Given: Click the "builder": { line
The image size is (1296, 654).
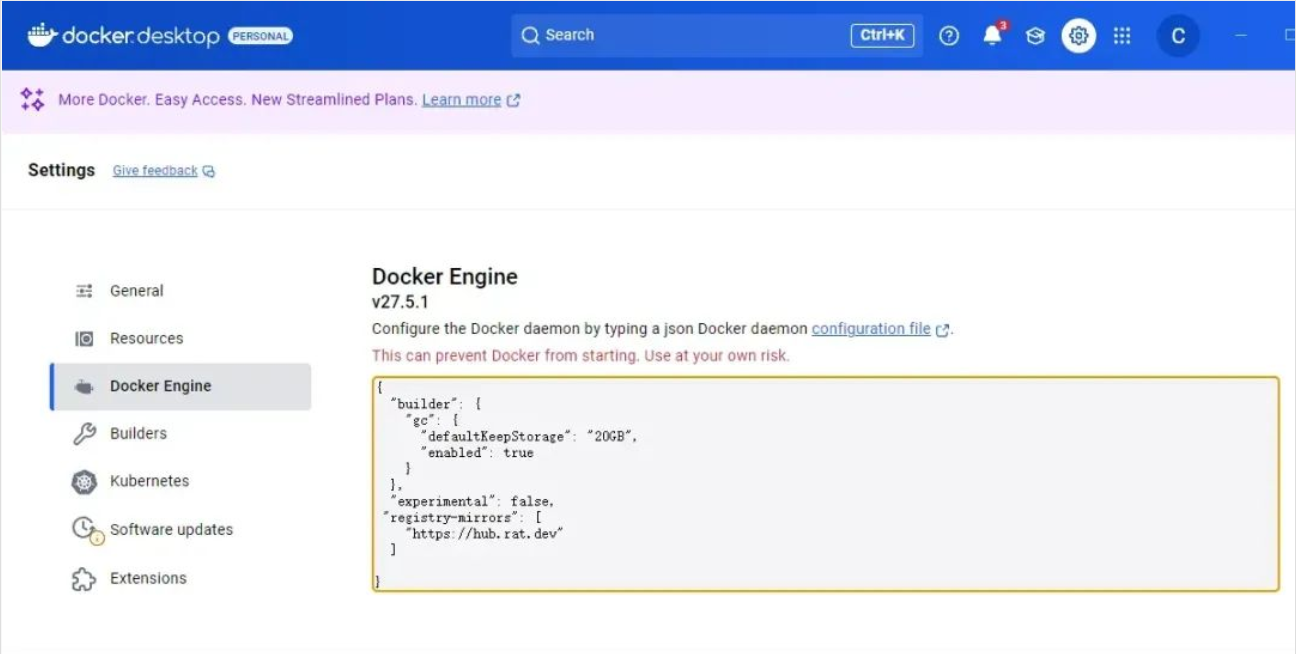Looking at the screenshot, I should (x=436, y=404).
